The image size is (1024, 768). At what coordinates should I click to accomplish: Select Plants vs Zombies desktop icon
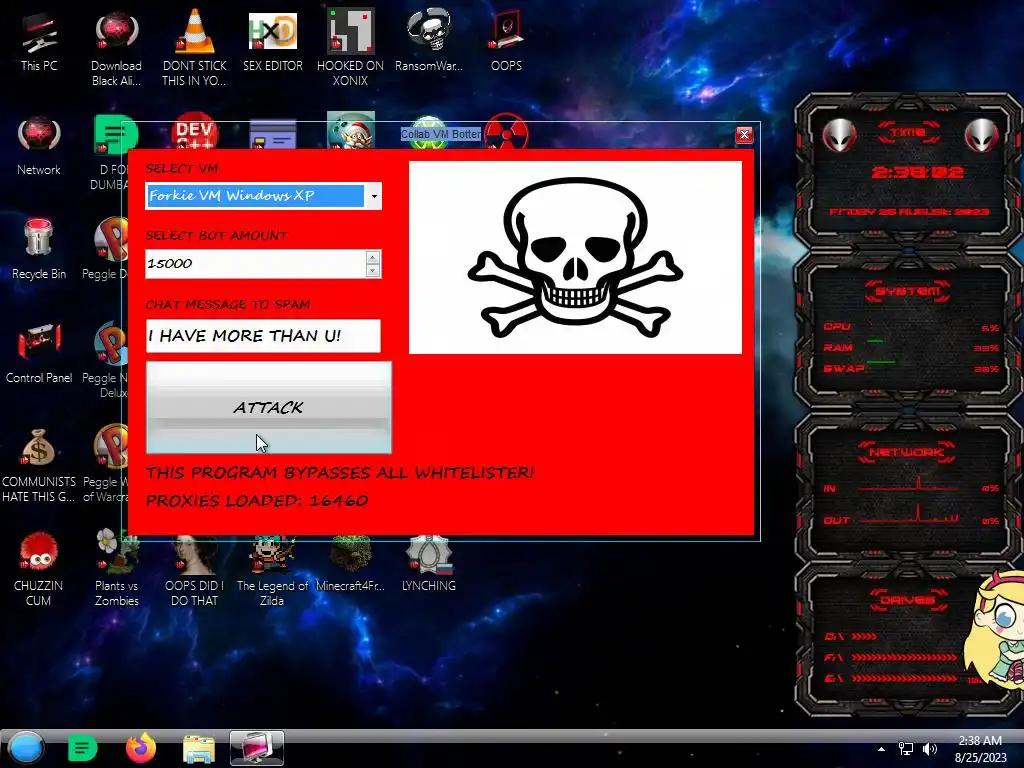click(x=116, y=568)
